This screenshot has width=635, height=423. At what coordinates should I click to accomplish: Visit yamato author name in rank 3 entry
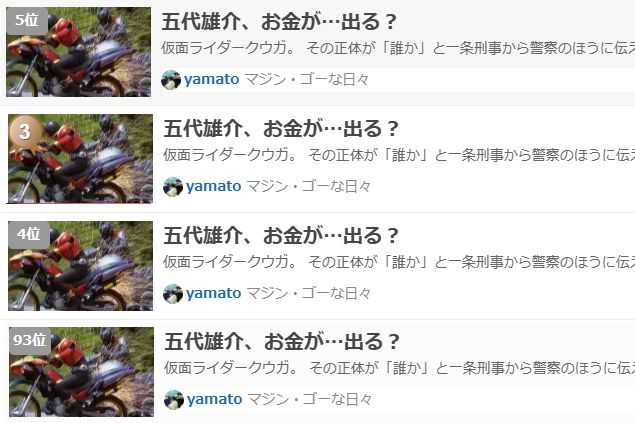click(213, 187)
